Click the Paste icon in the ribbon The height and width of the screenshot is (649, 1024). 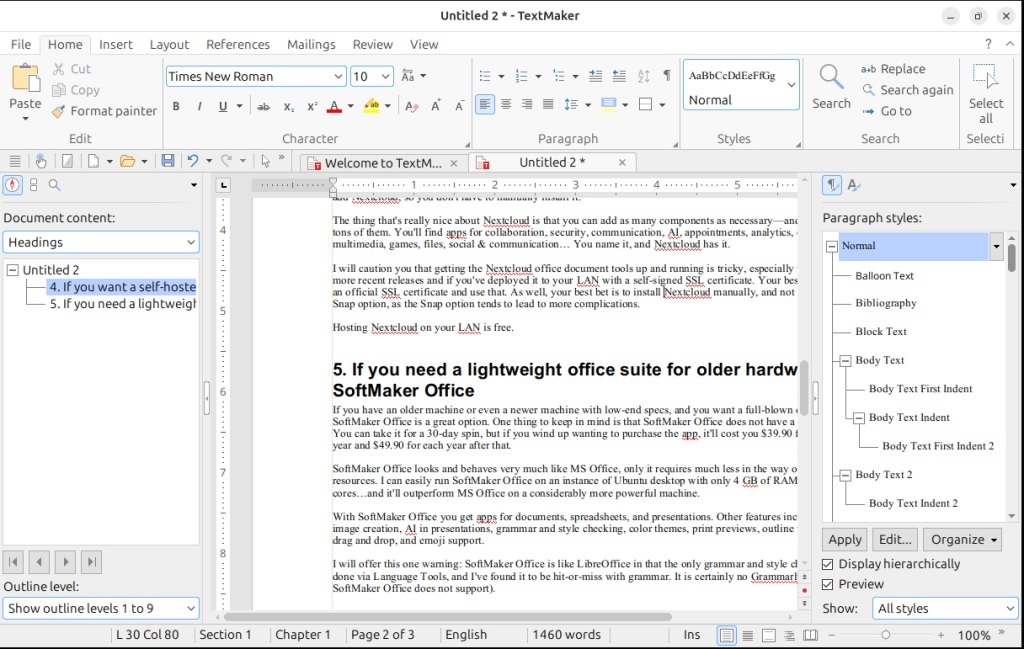click(25, 79)
